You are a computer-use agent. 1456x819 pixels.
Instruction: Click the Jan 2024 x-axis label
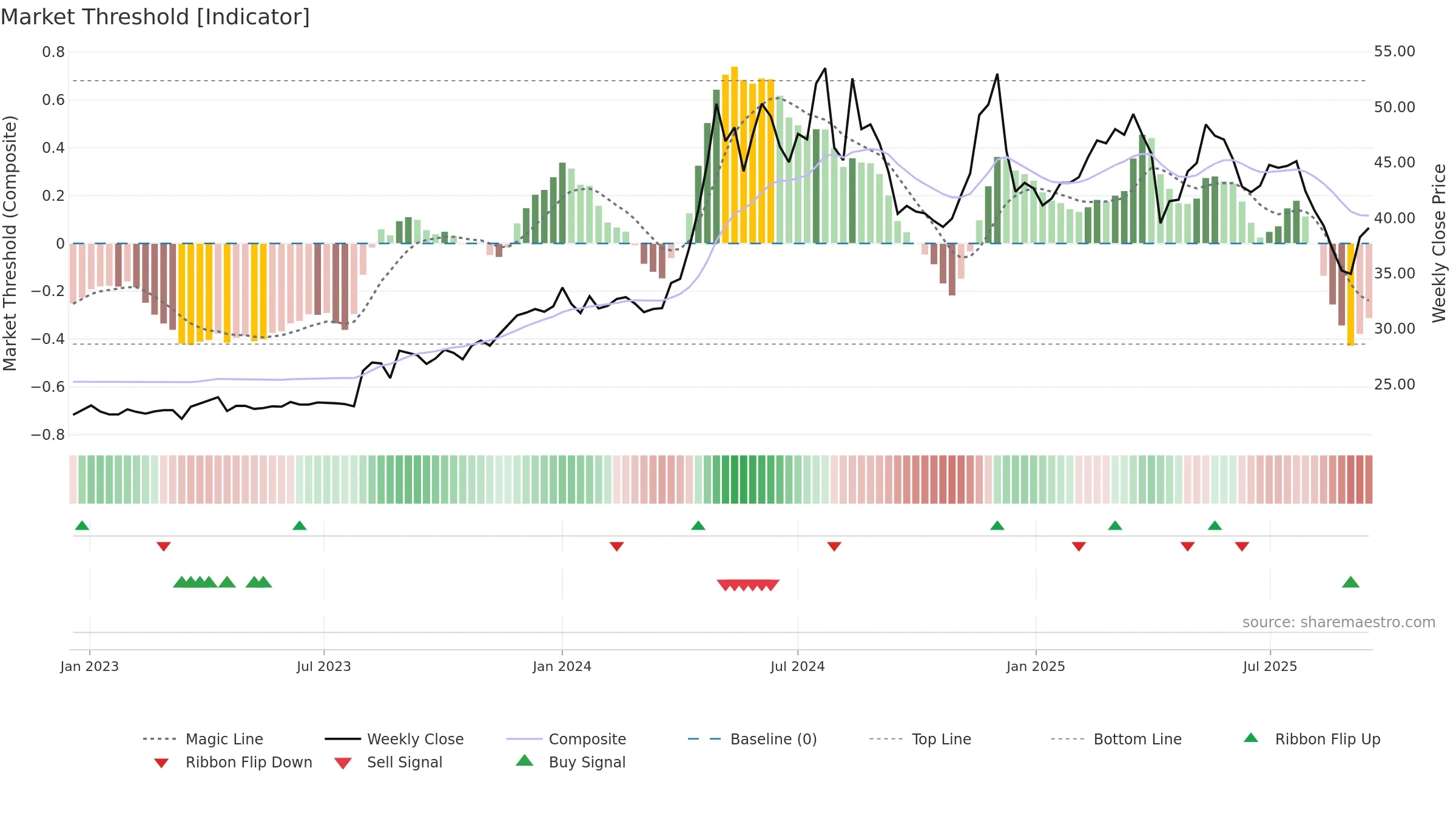point(562,666)
